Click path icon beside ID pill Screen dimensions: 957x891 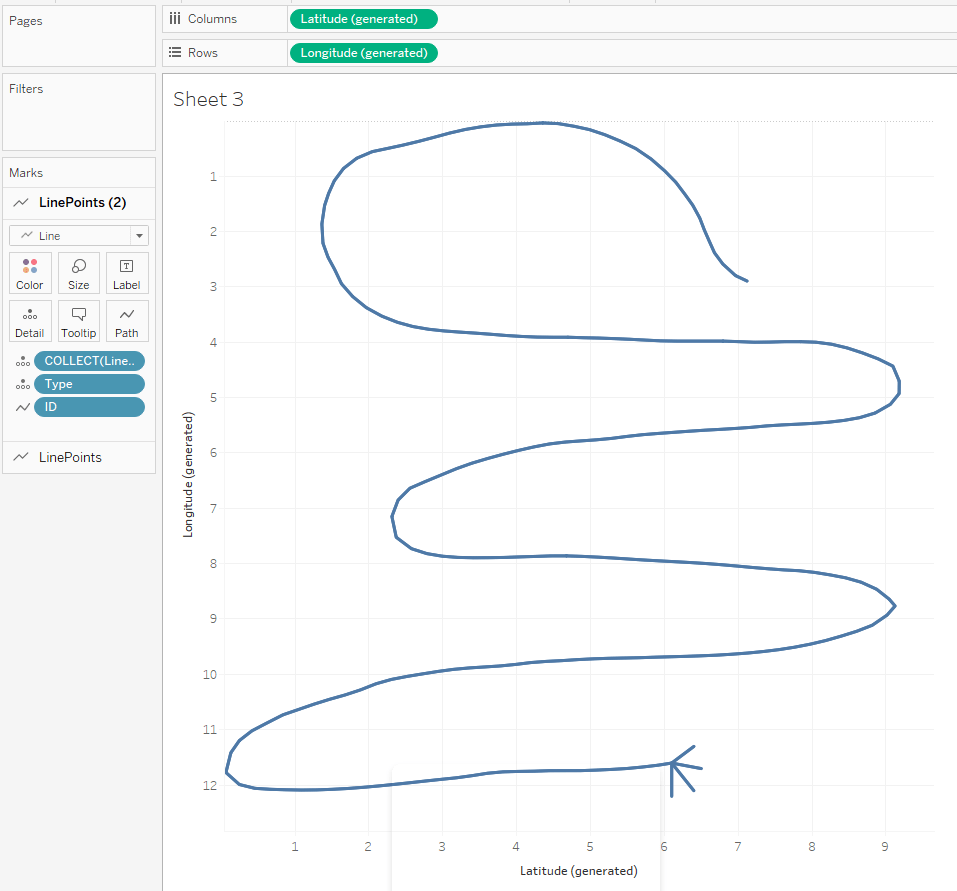click(x=22, y=407)
